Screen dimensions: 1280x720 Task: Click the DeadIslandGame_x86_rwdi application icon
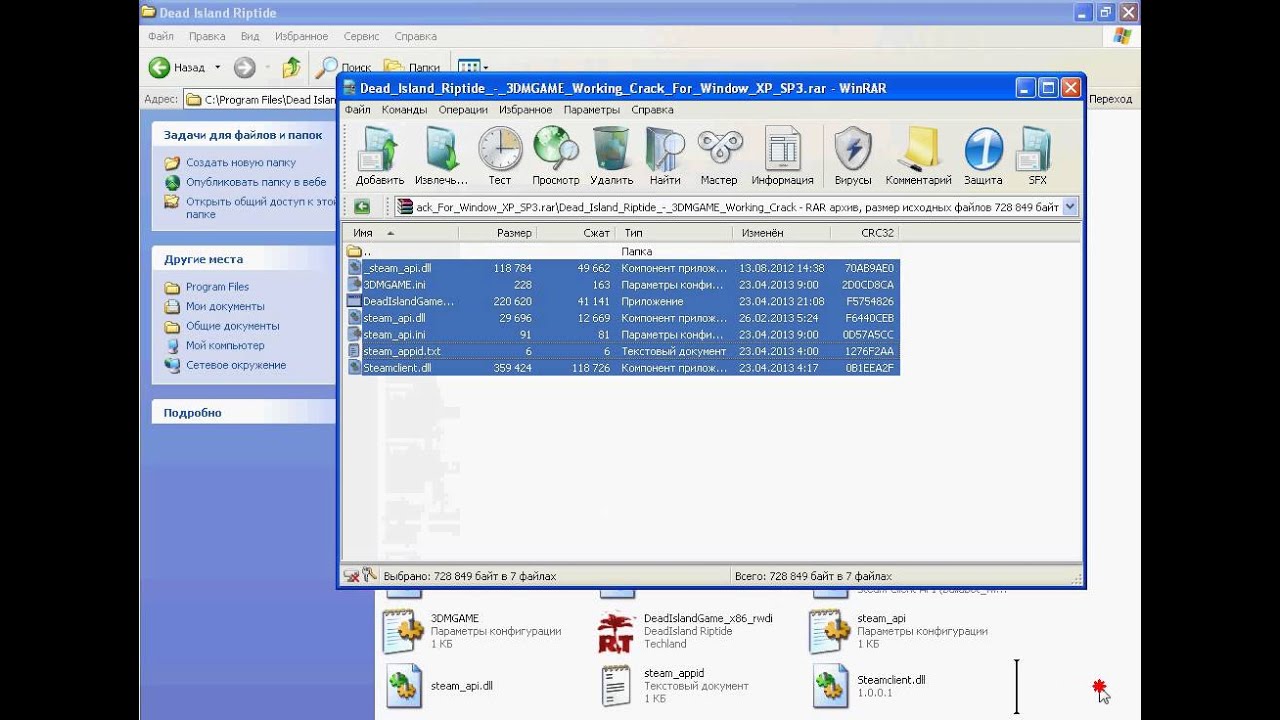[616, 631]
